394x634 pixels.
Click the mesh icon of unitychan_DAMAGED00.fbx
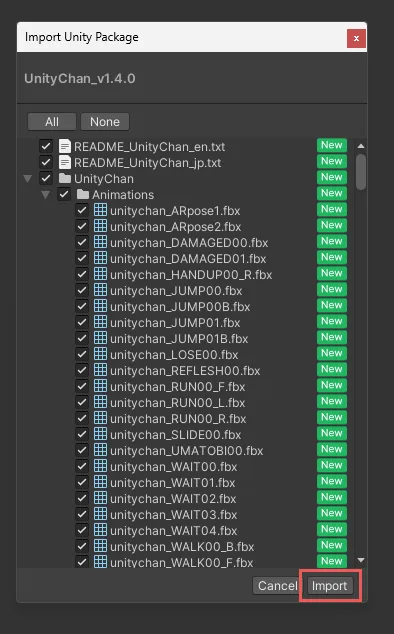[100, 242]
